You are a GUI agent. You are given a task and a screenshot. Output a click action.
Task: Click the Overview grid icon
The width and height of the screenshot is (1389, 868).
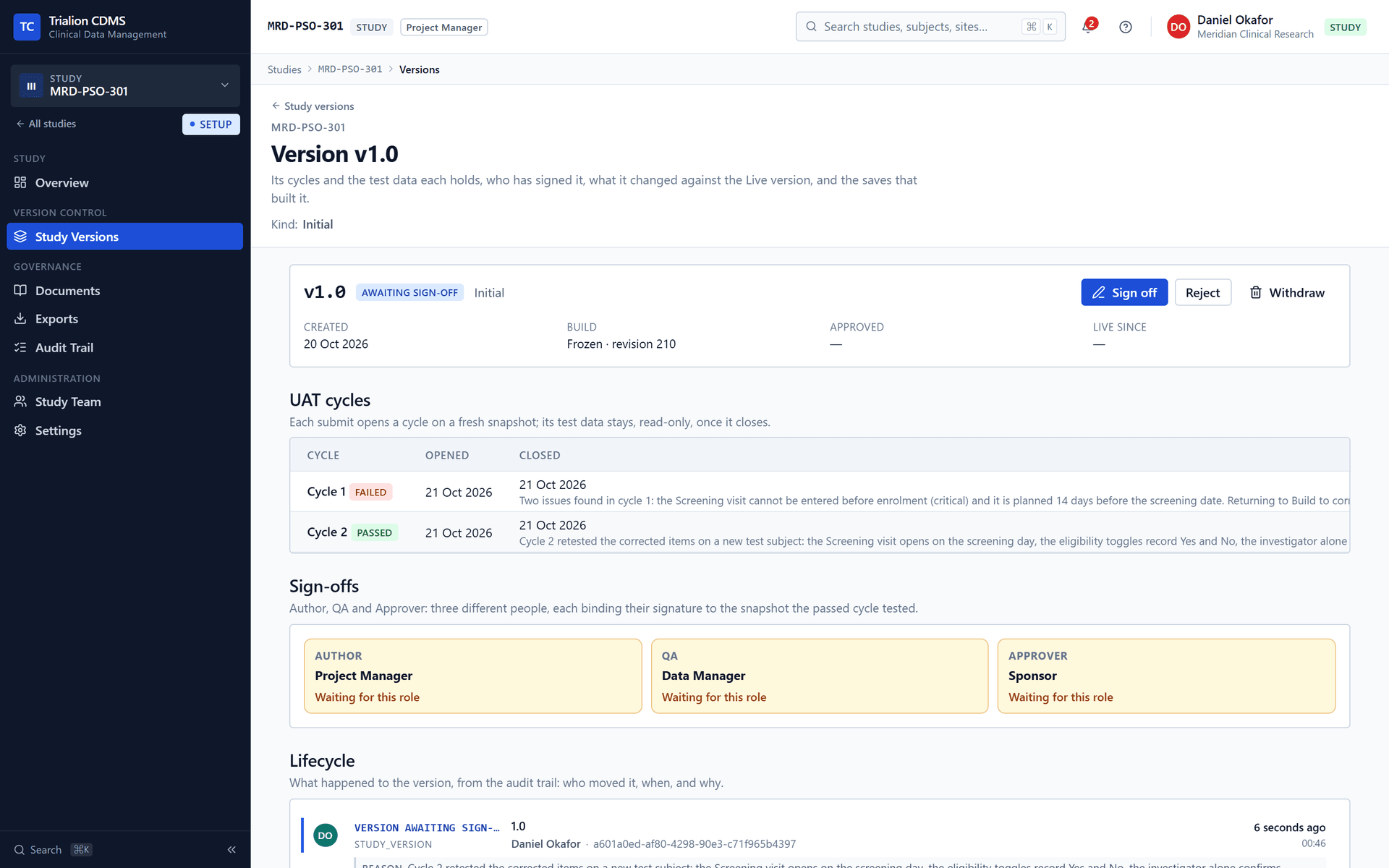coord(20,182)
